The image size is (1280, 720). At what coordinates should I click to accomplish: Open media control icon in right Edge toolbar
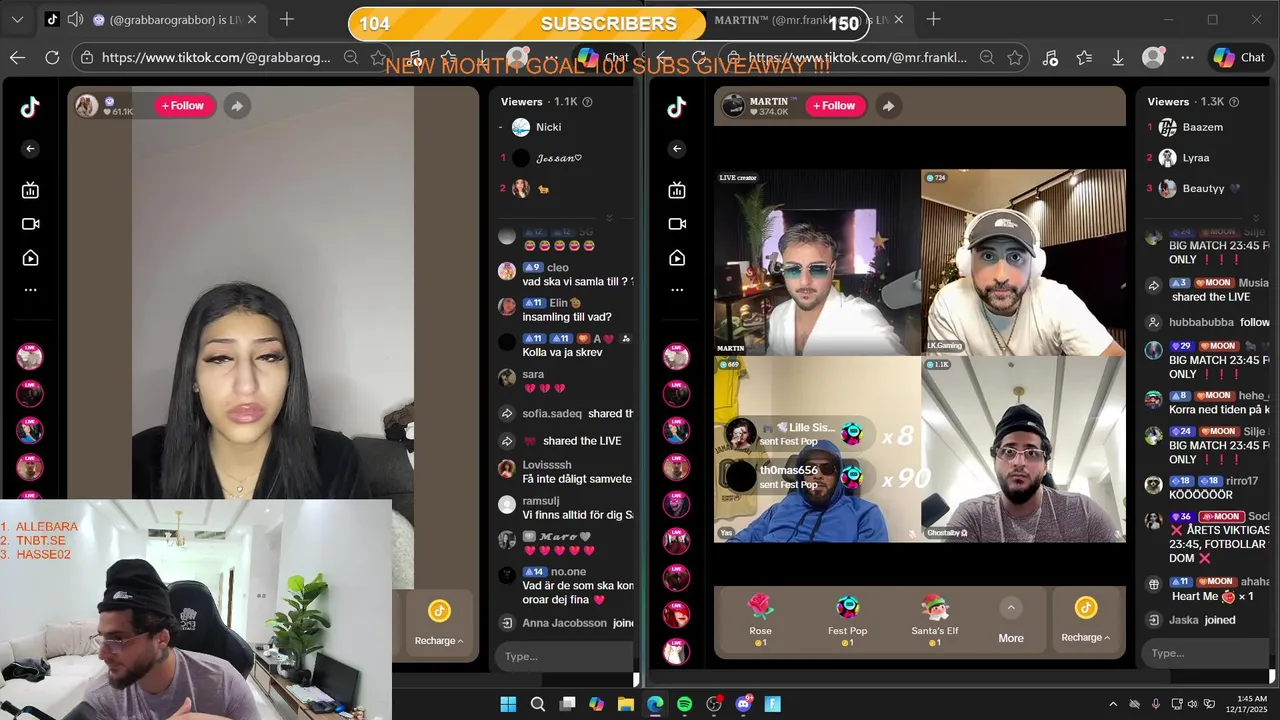[1050, 58]
